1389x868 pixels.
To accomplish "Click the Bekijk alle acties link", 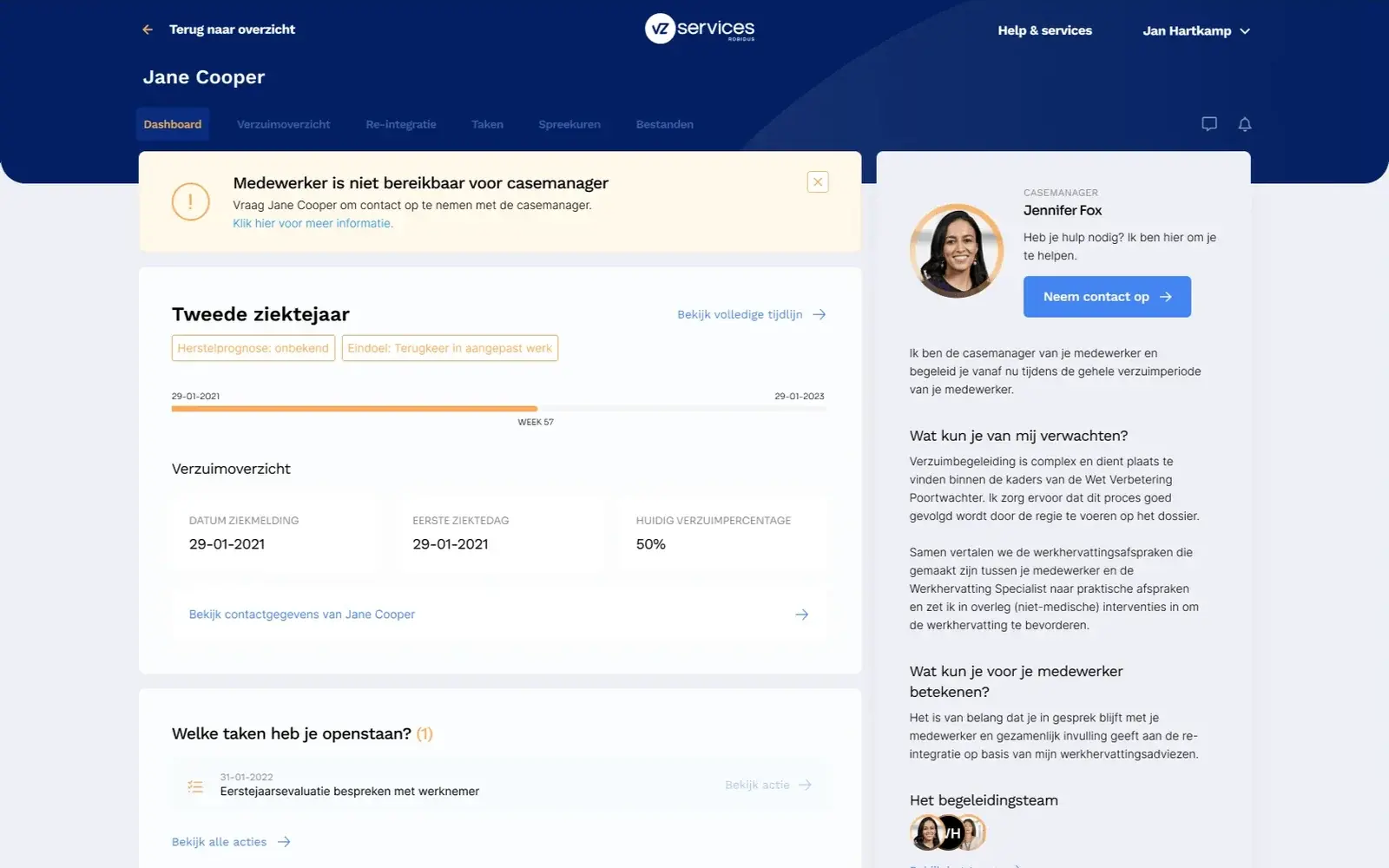I will [219, 842].
